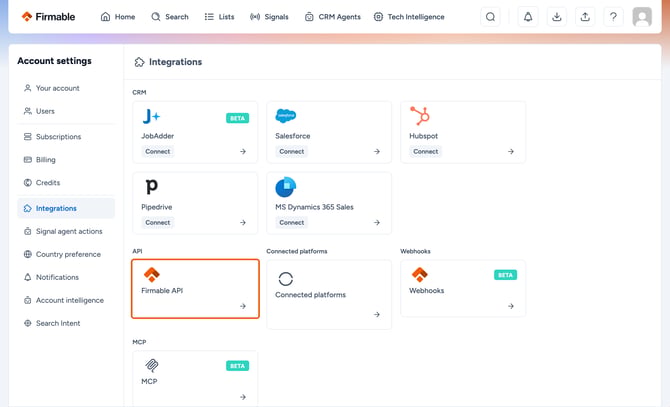
Task: Open CRM Agents page
Action: 333,17
